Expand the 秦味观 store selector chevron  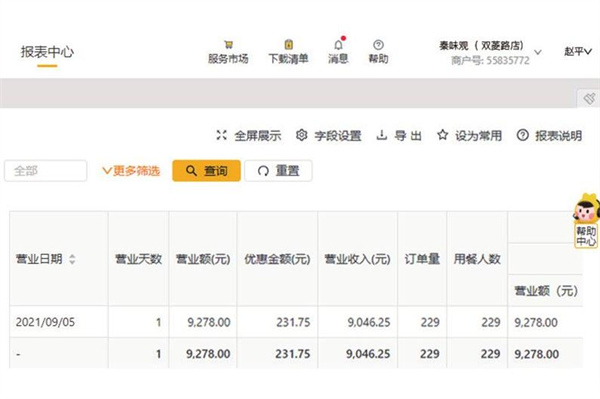tap(538, 52)
